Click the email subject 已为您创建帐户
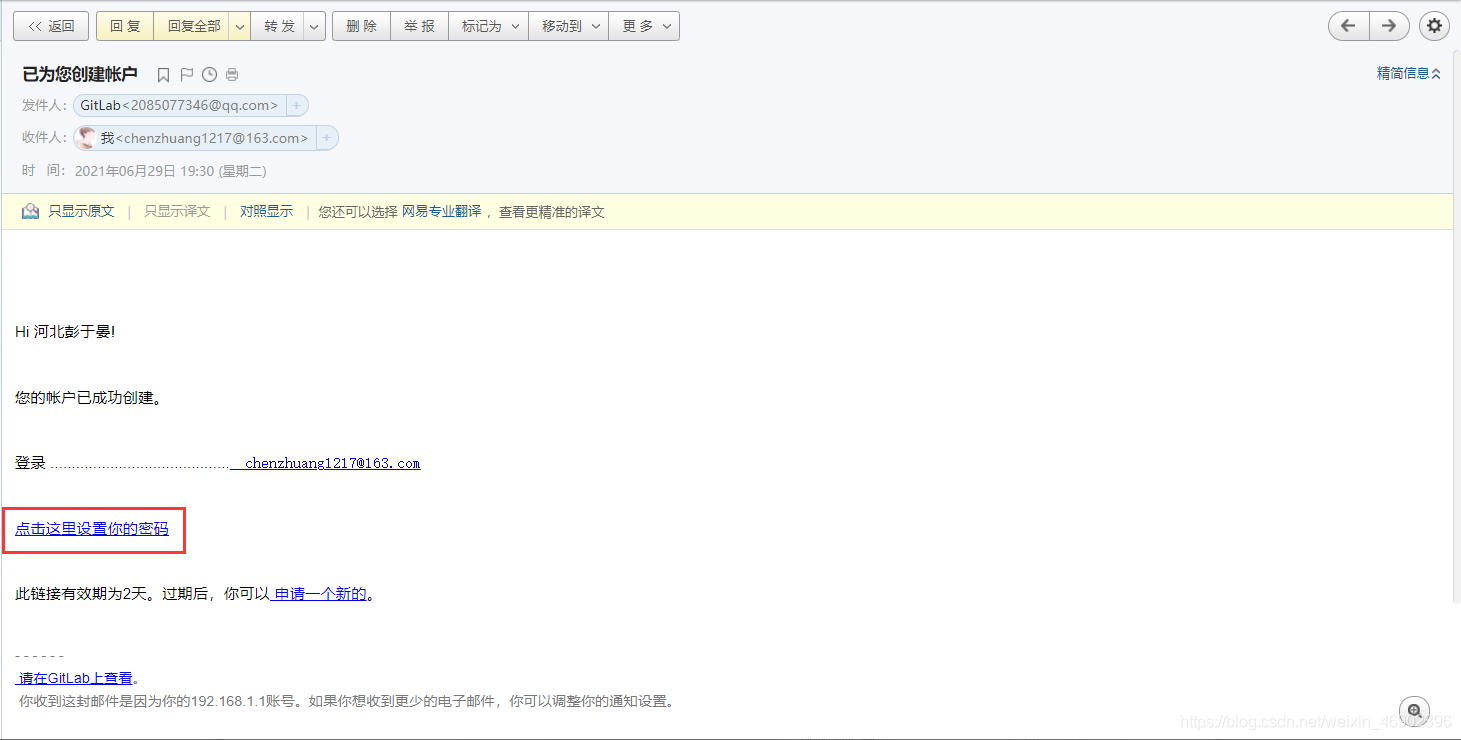 (80, 74)
